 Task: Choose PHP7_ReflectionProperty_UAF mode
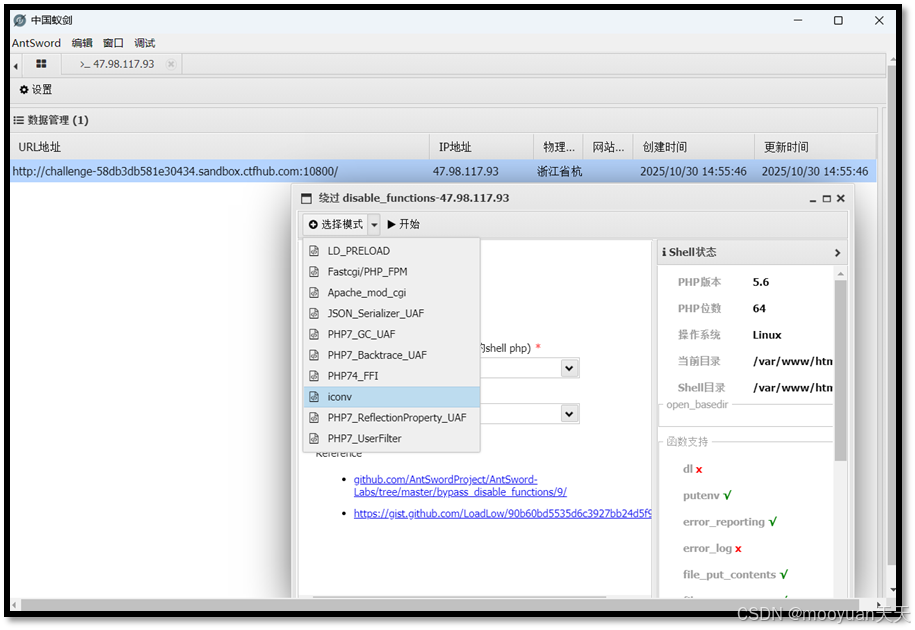pos(392,418)
